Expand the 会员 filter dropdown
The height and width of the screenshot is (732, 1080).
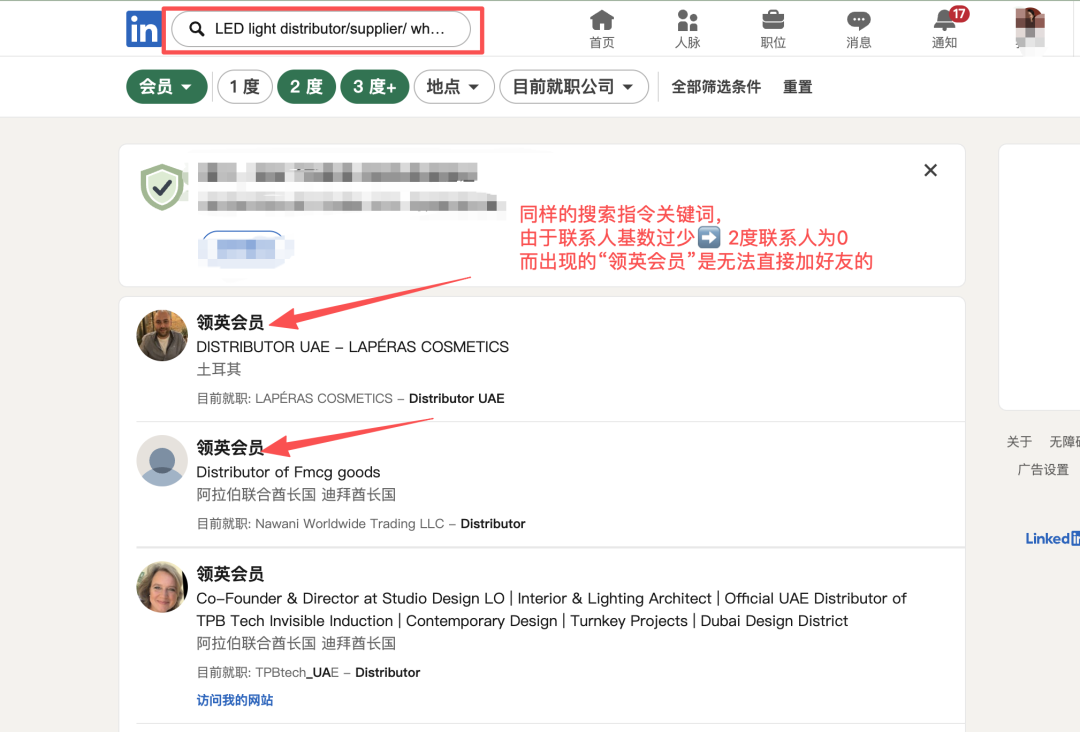click(167, 87)
